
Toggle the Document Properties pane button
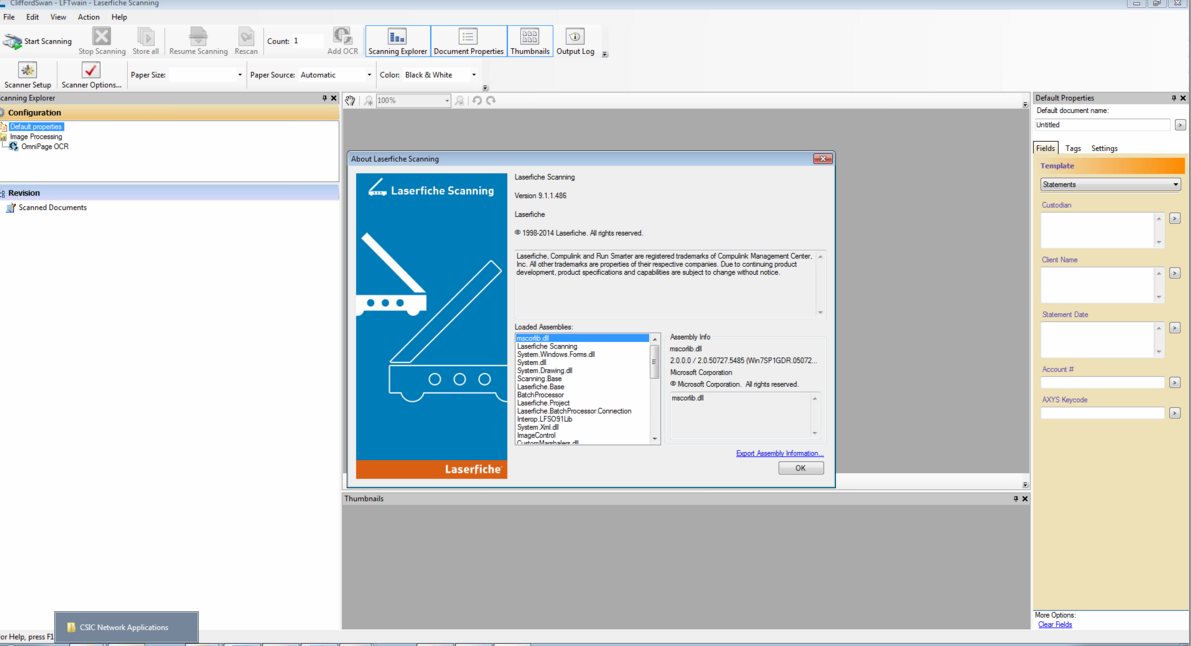(468, 41)
